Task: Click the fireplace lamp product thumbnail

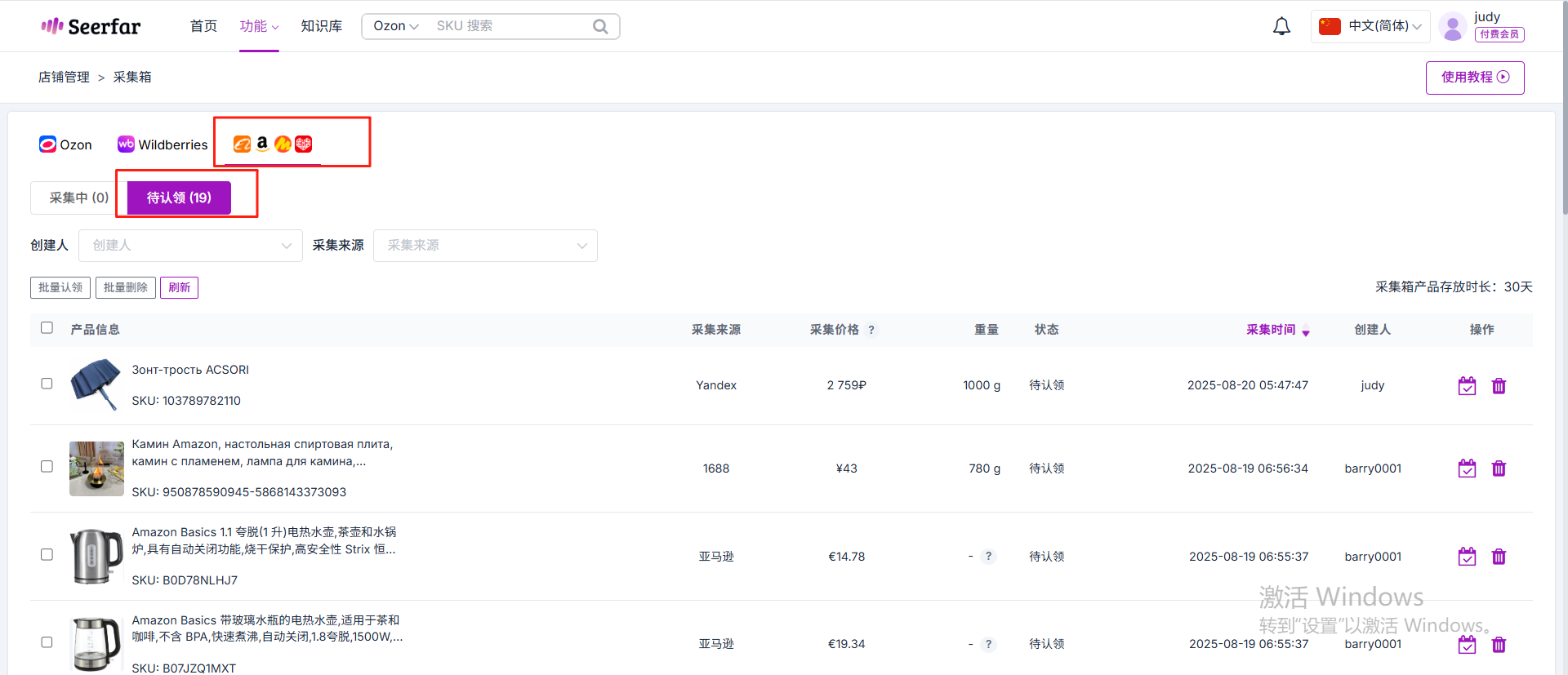Action: tap(96, 469)
